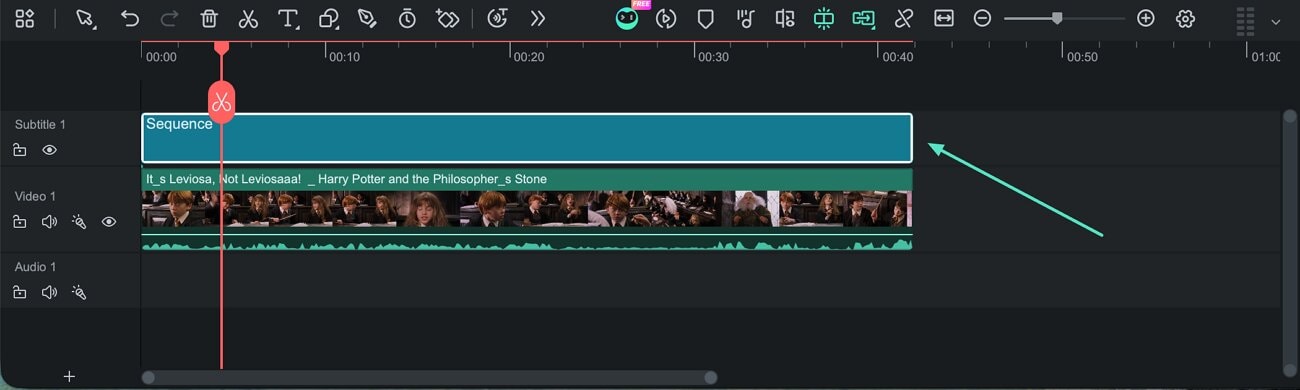Click the 00:20 ruler mark

[529, 57]
